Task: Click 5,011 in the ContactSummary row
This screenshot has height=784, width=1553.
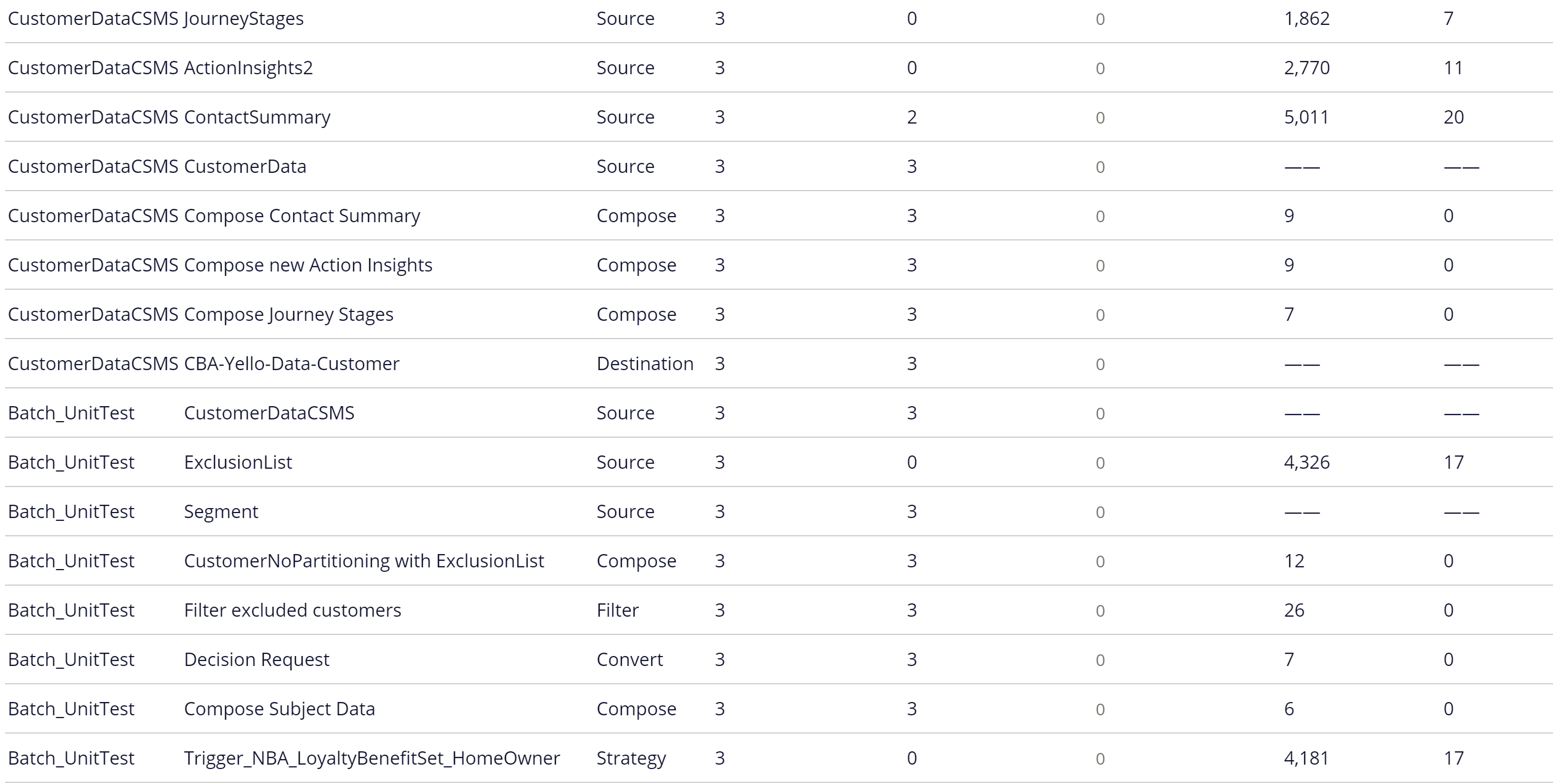Action: point(1306,117)
